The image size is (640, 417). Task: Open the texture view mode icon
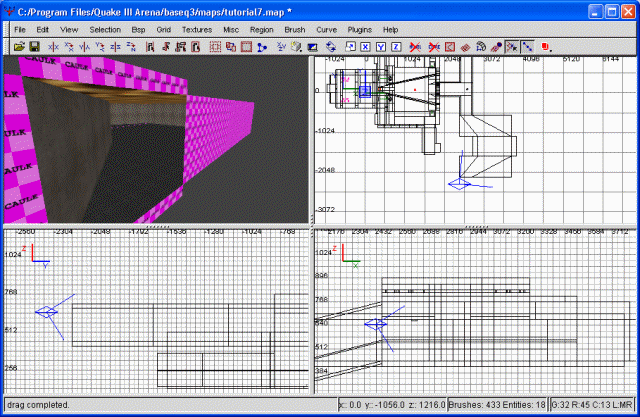tap(297, 47)
